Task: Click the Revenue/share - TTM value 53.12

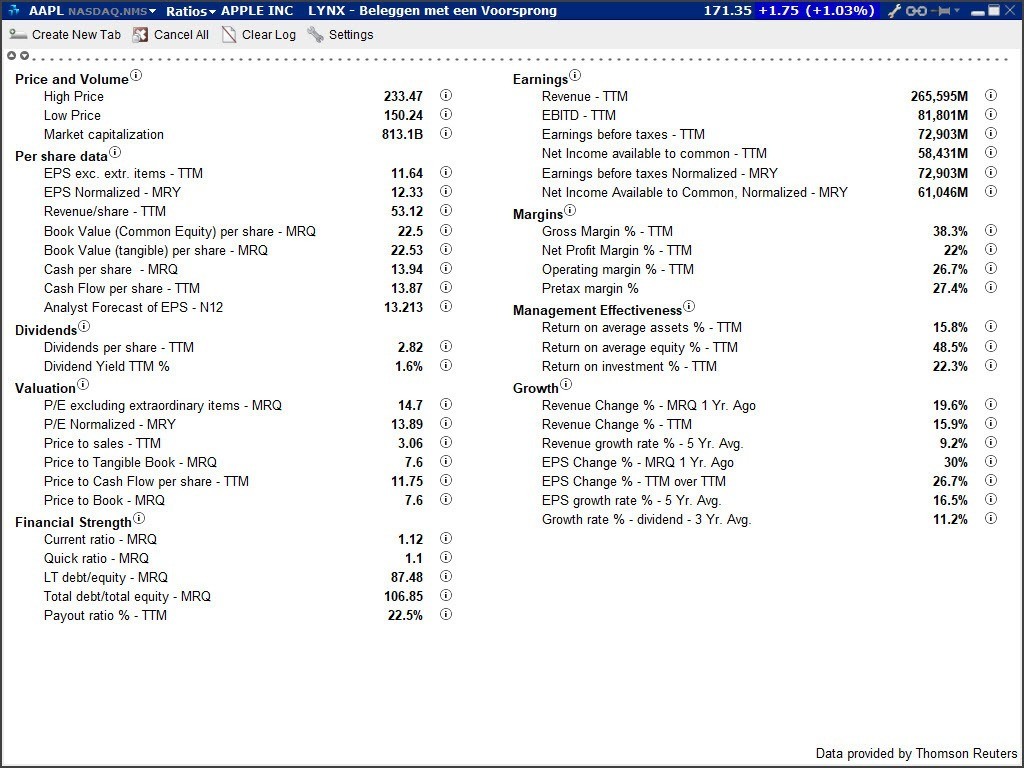Action: tap(407, 212)
